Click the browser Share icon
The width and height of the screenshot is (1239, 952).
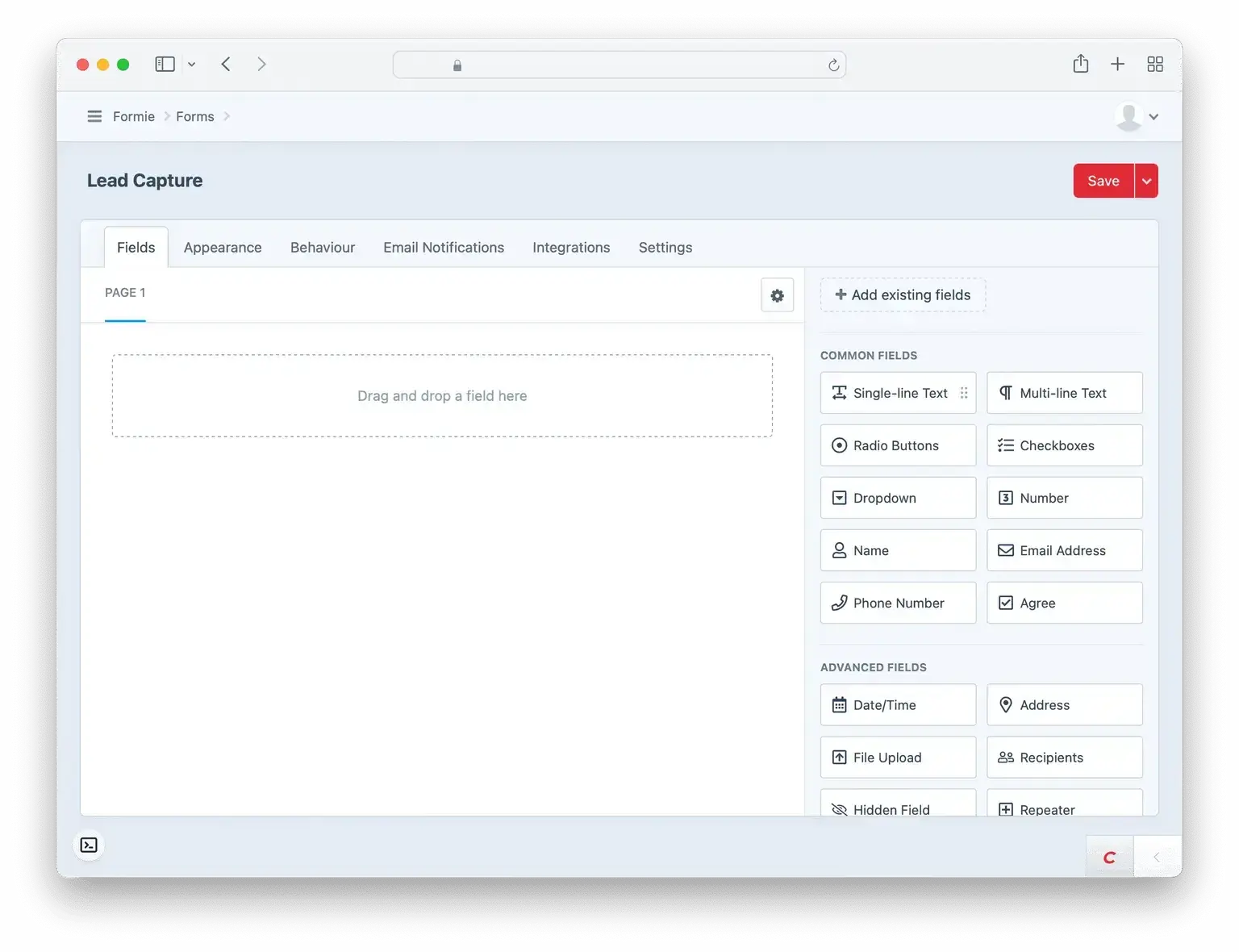(x=1081, y=64)
